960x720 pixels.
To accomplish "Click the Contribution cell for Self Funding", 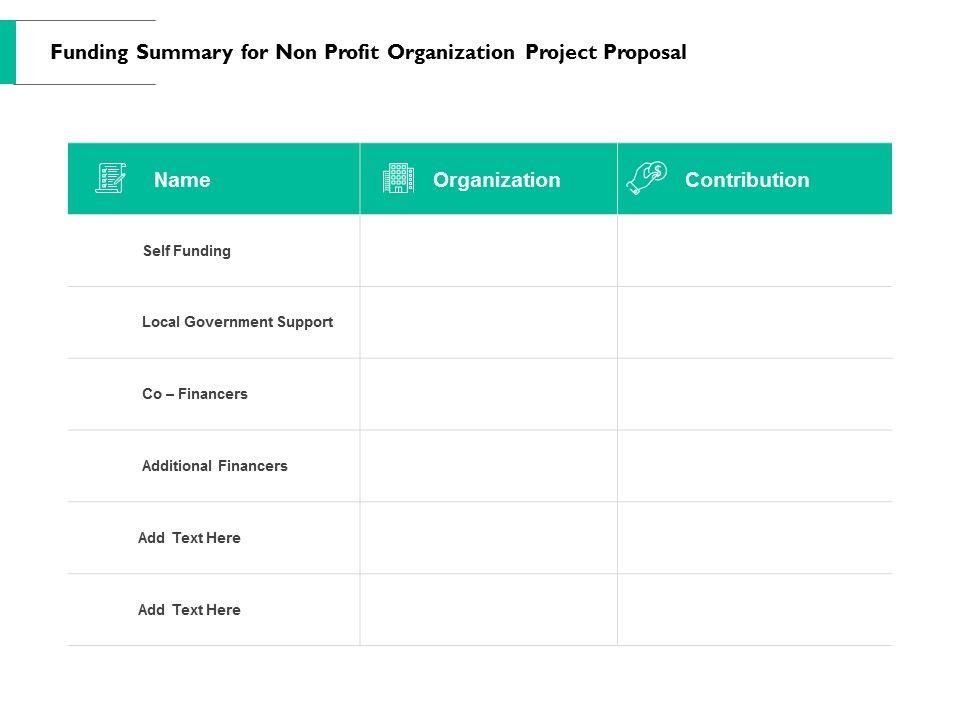I will tap(754, 251).
